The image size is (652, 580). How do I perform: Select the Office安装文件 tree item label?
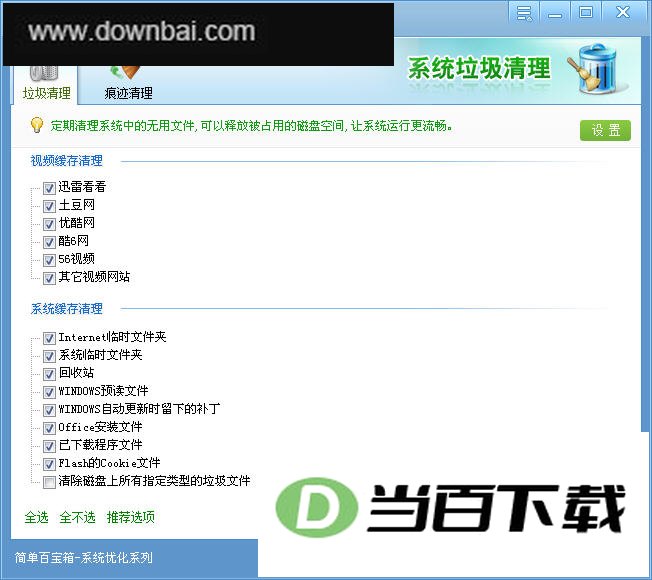[100, 427]
